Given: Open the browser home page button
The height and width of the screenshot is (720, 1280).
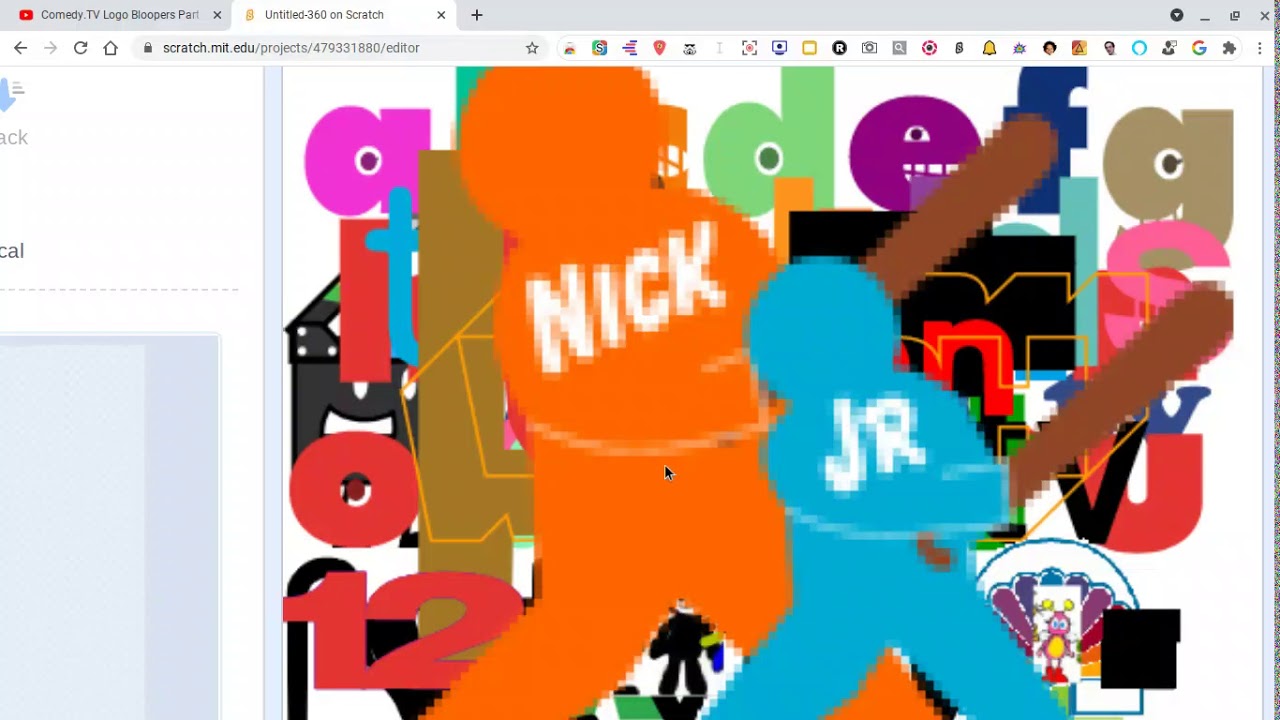Looking at the screenshot, I should click(x=111, y=48).
